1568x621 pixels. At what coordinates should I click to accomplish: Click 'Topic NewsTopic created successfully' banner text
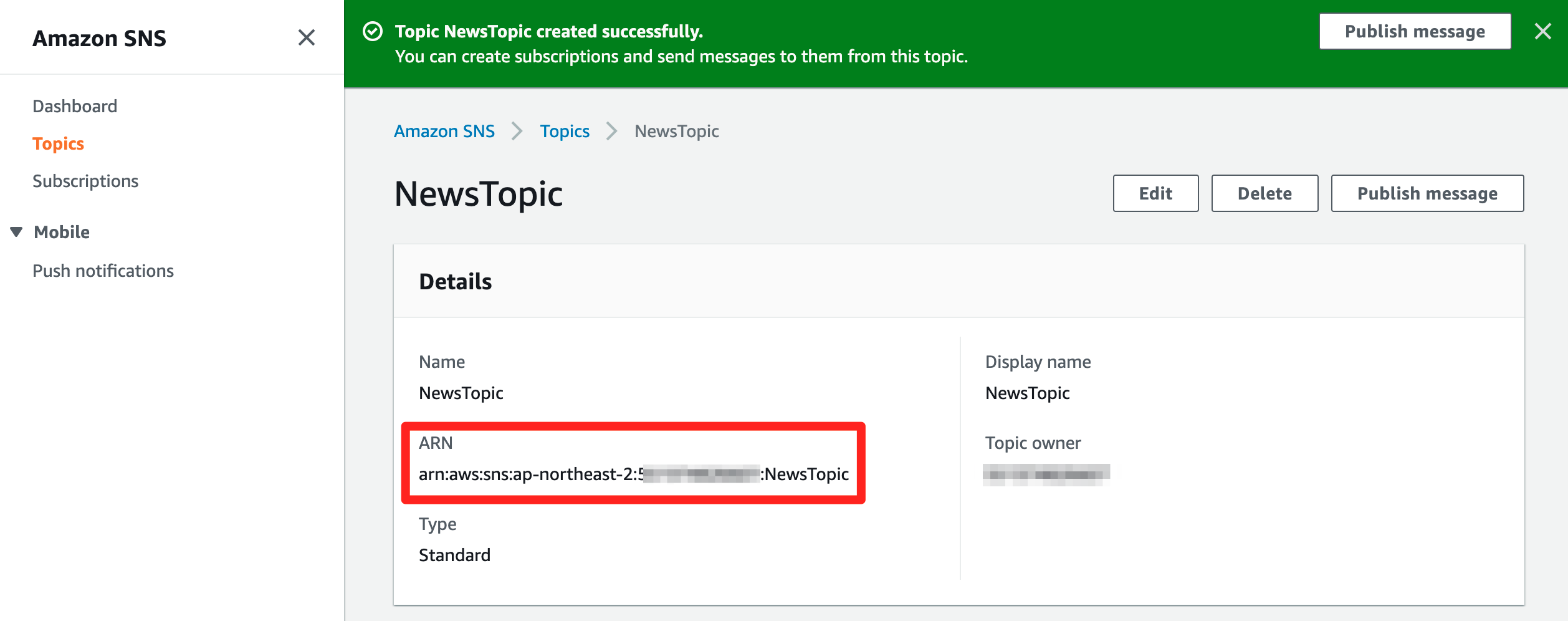[549, 31]
